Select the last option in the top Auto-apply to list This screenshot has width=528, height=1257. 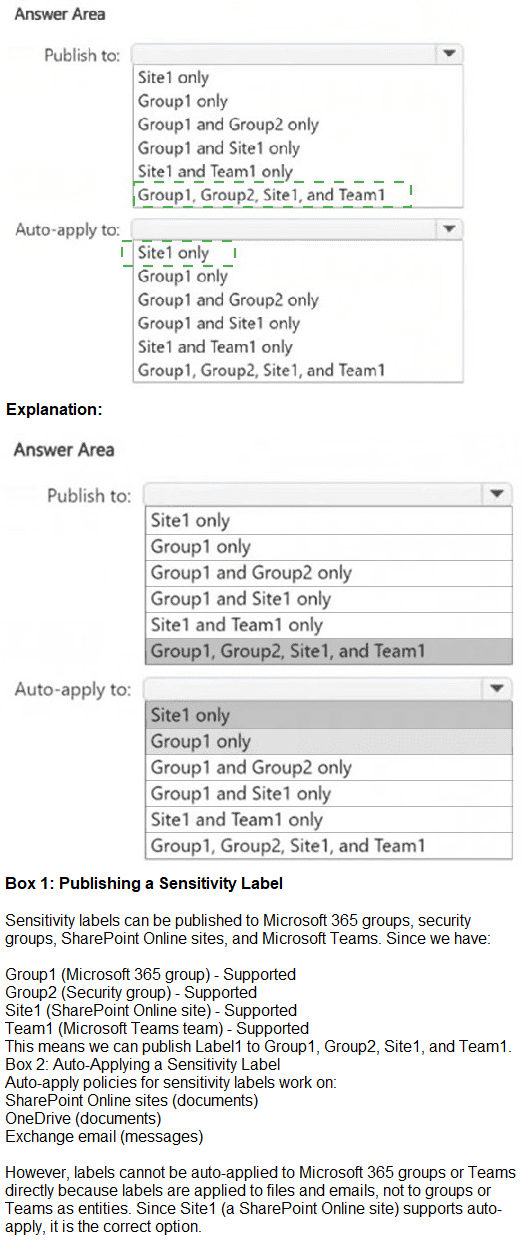pos(261,370)
